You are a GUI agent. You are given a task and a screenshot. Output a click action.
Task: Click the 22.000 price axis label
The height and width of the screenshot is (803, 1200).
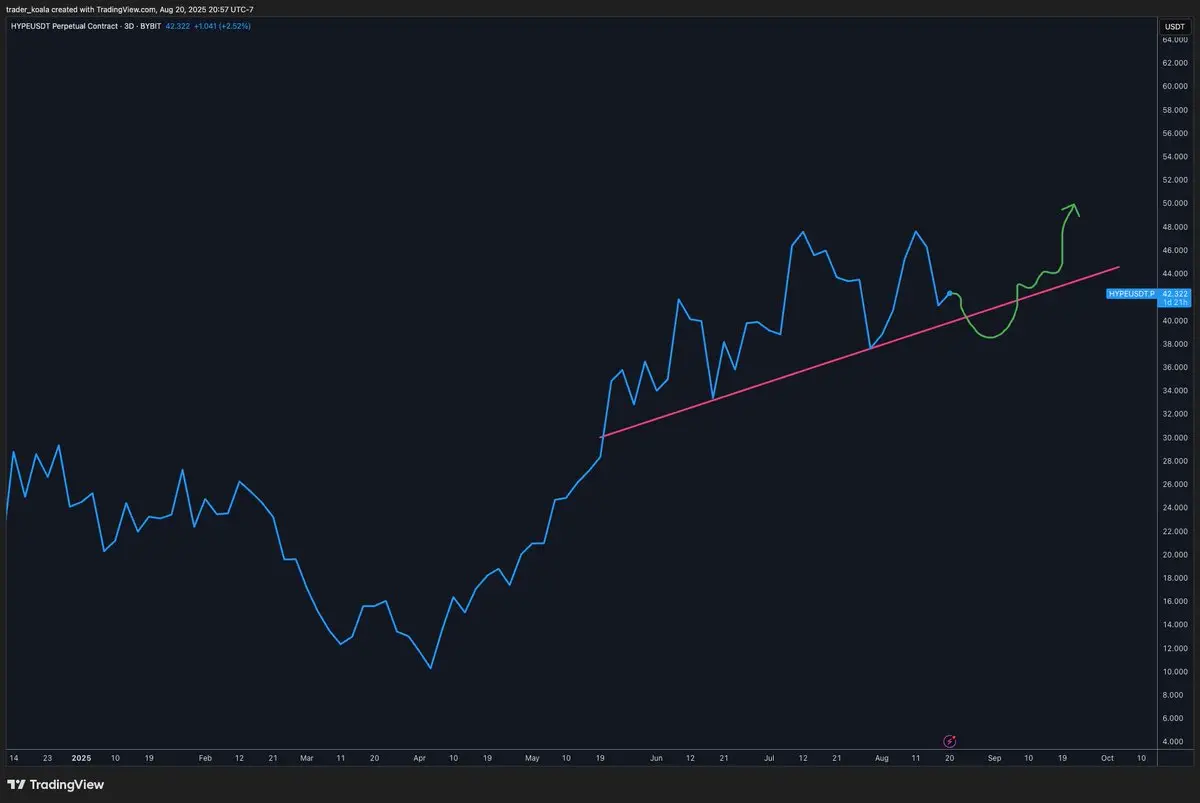click(x=1174, y=532)
